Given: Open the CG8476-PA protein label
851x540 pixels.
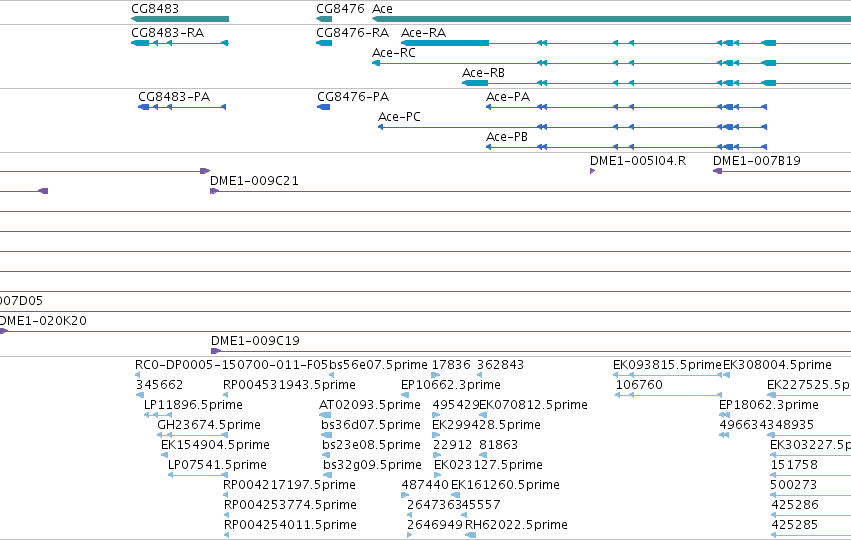Looking at the screenshot, I should 353,97.
